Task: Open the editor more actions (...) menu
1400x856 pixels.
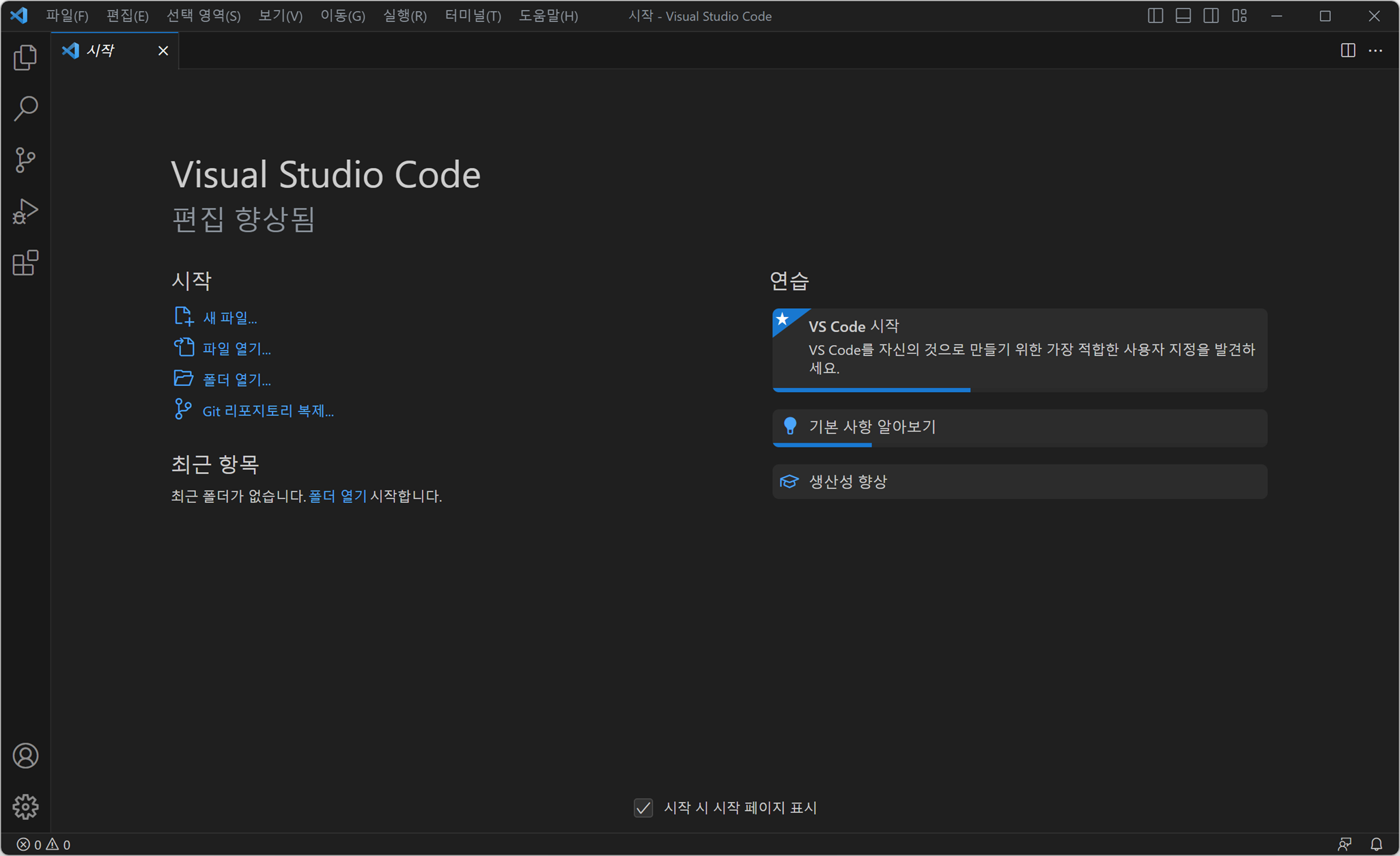Action: (1375, 51)
